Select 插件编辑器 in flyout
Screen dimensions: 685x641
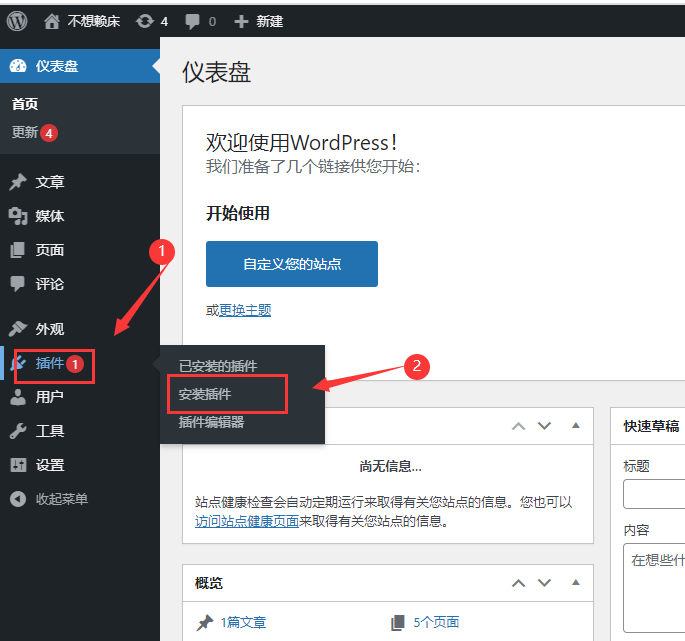pos(211,422)
